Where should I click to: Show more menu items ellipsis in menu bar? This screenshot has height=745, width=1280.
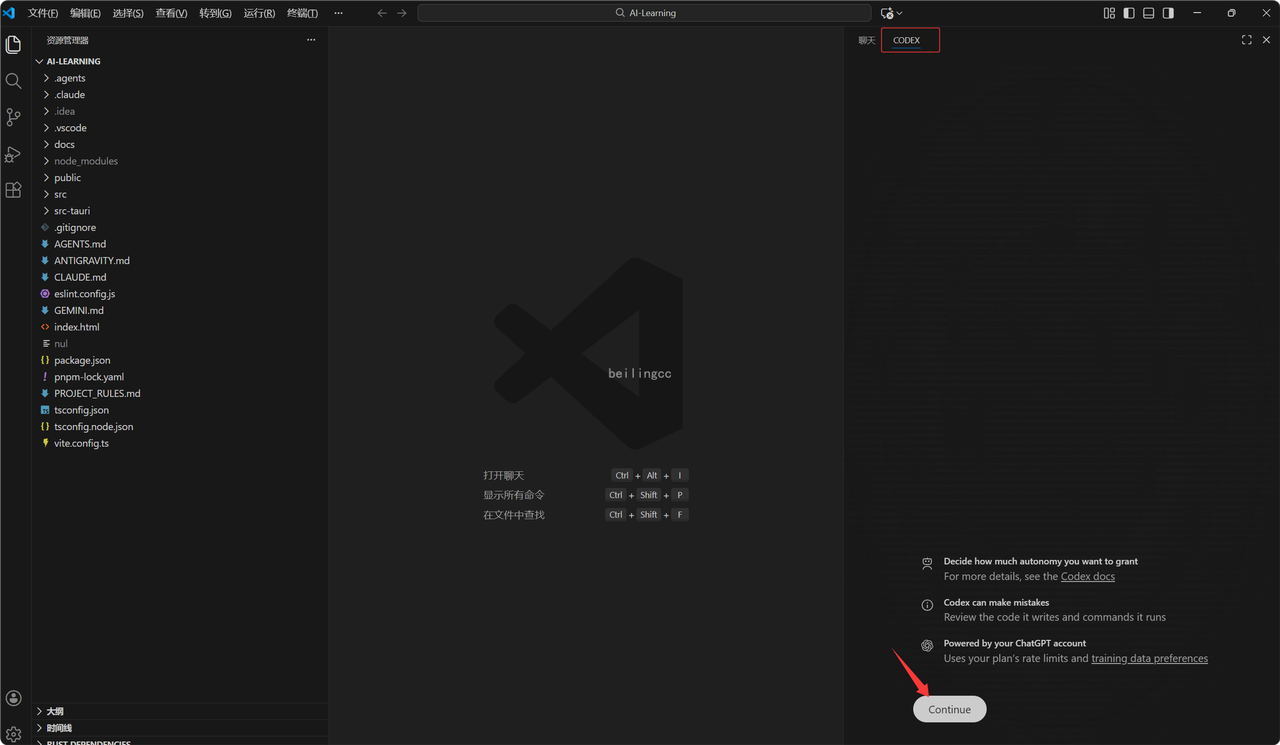338,13
